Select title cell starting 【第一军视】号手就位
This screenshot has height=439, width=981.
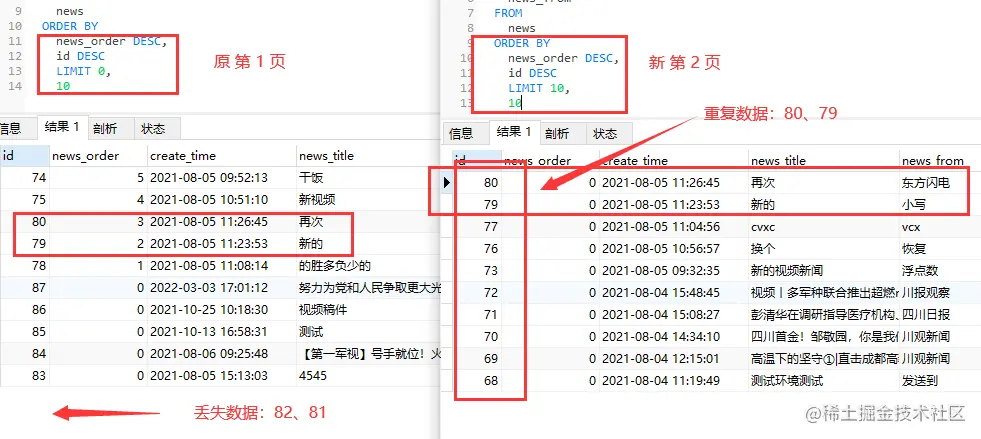click(369, 354)
